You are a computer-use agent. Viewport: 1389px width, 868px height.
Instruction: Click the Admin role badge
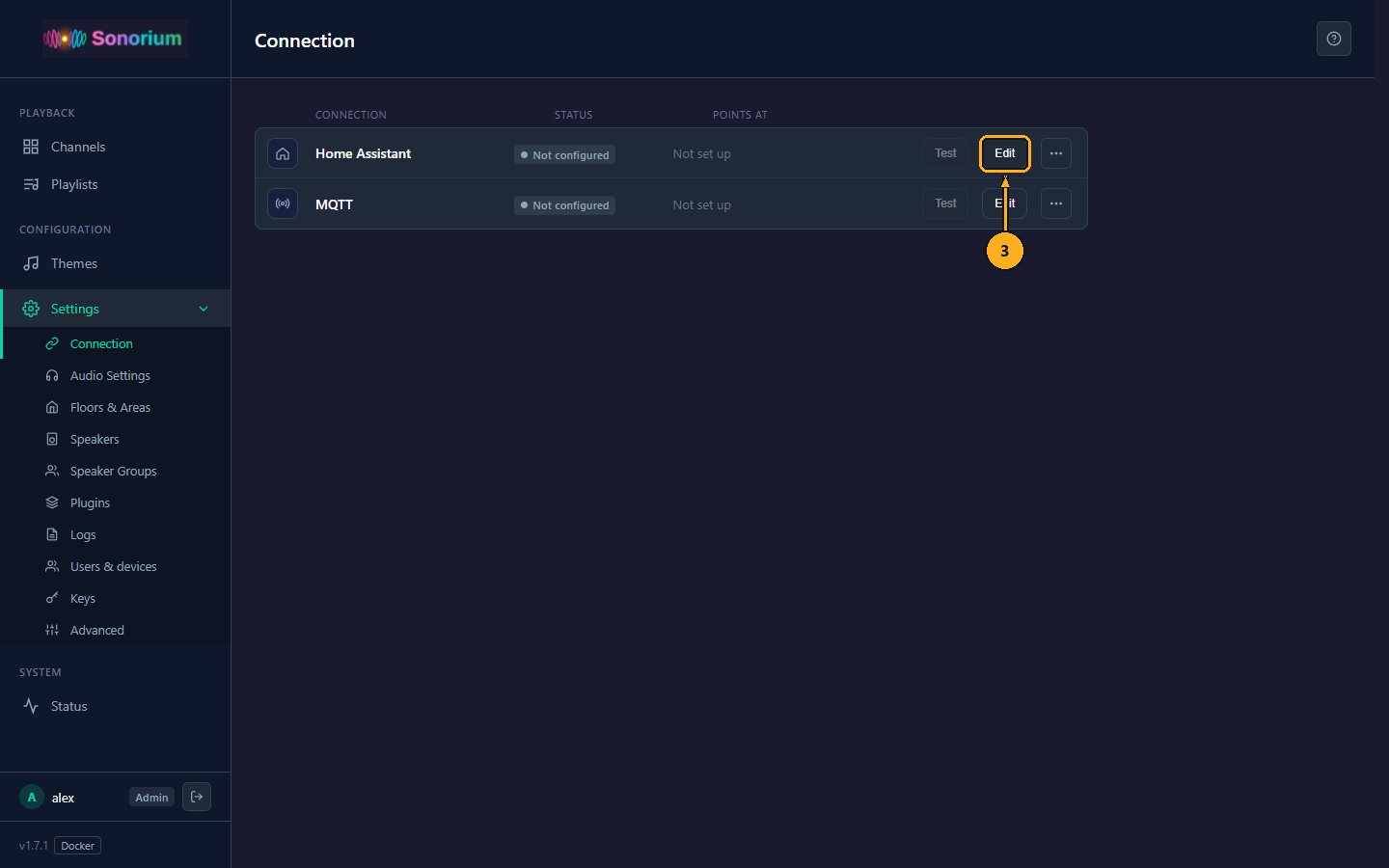(151, 798)
